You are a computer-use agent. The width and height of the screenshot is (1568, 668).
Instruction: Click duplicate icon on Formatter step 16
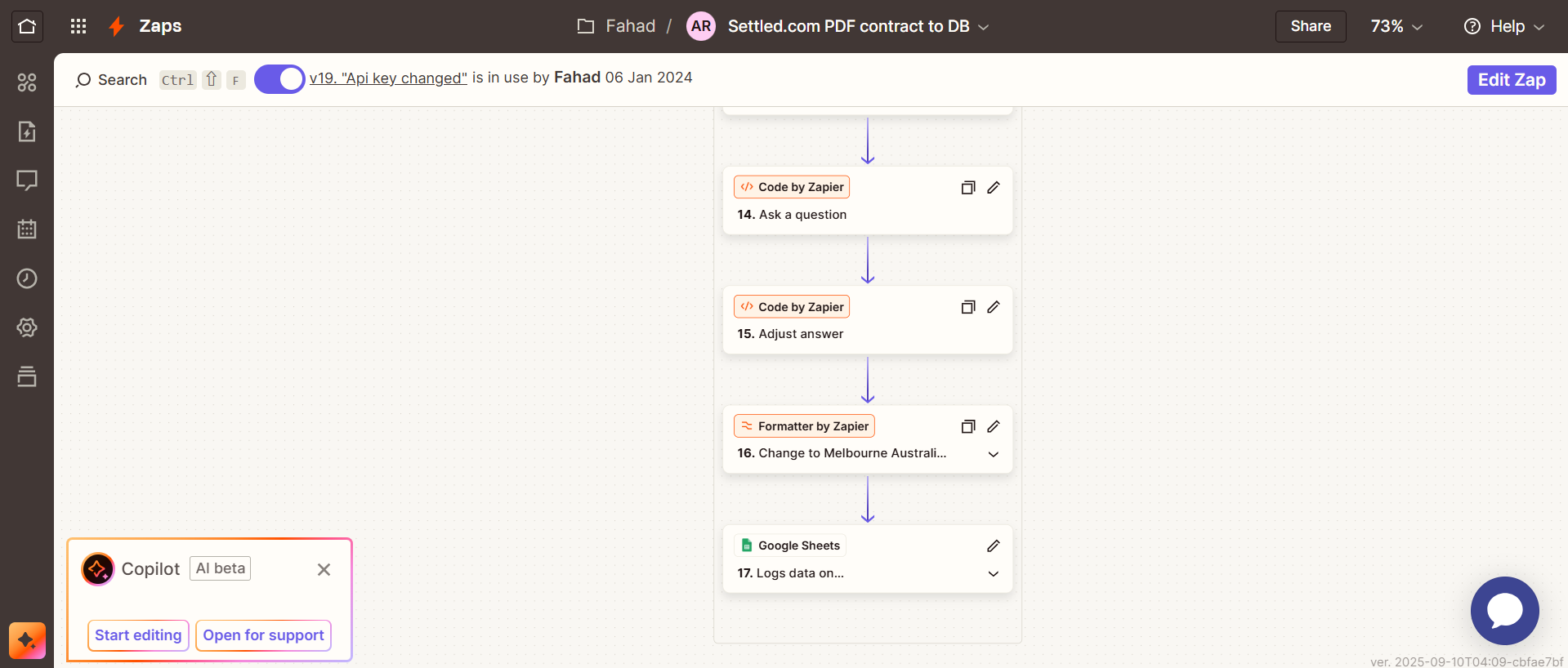(968, 426)
